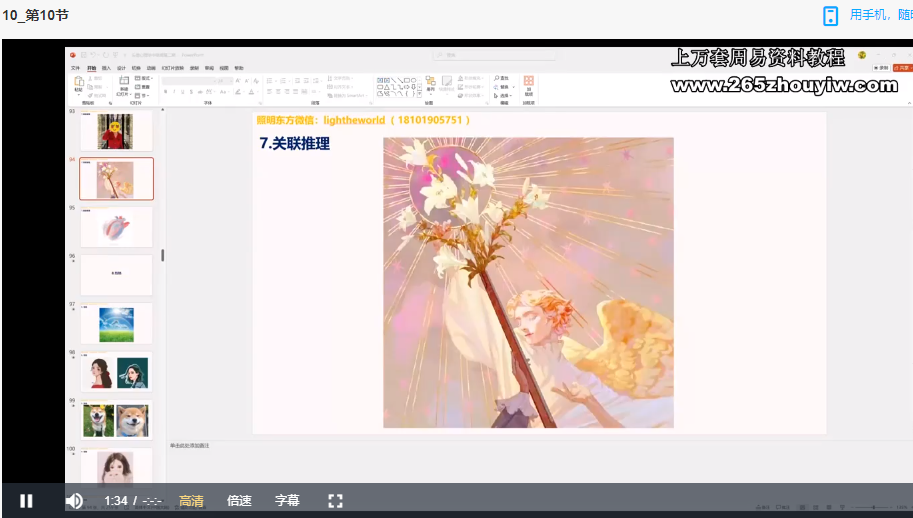Toggle Italic formatting
The width and height of the screenshot is (913, 518).
coord(174,91)
